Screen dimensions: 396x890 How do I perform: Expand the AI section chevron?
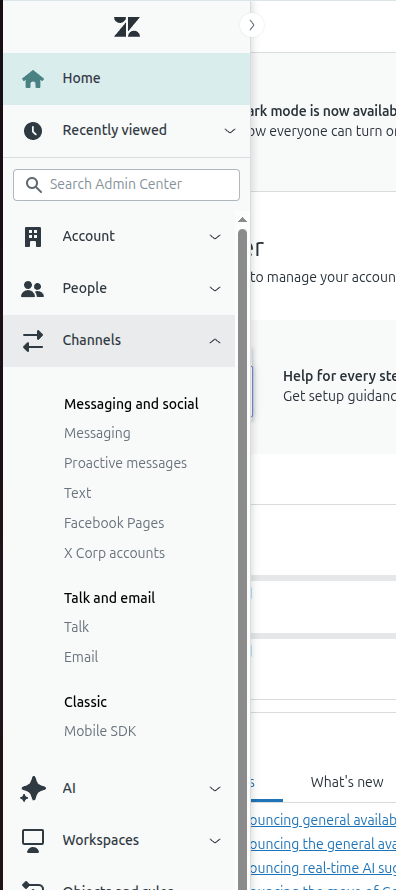(215, 789)
